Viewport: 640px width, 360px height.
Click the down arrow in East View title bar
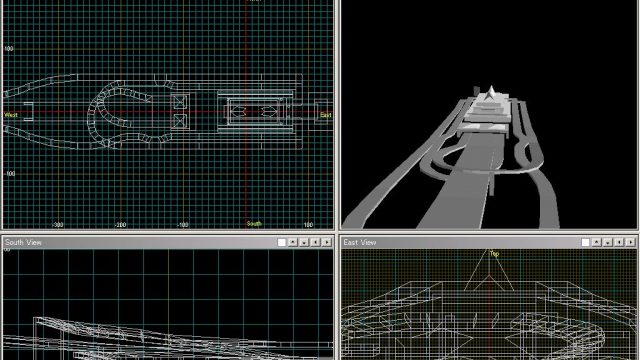(x=608, y=242)
